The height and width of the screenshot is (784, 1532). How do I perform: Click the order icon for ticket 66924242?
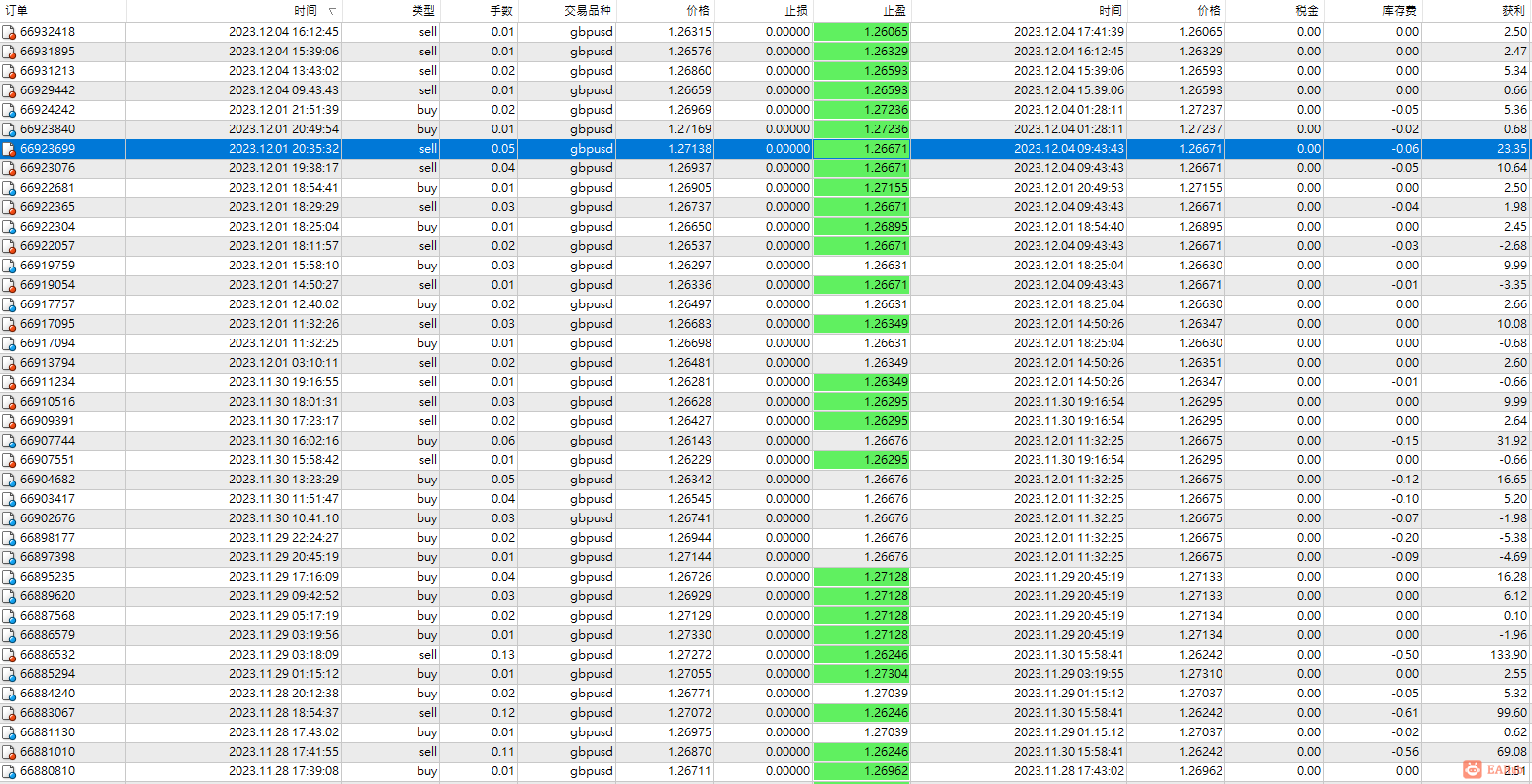pyautogui.click(x=9, y=110)
